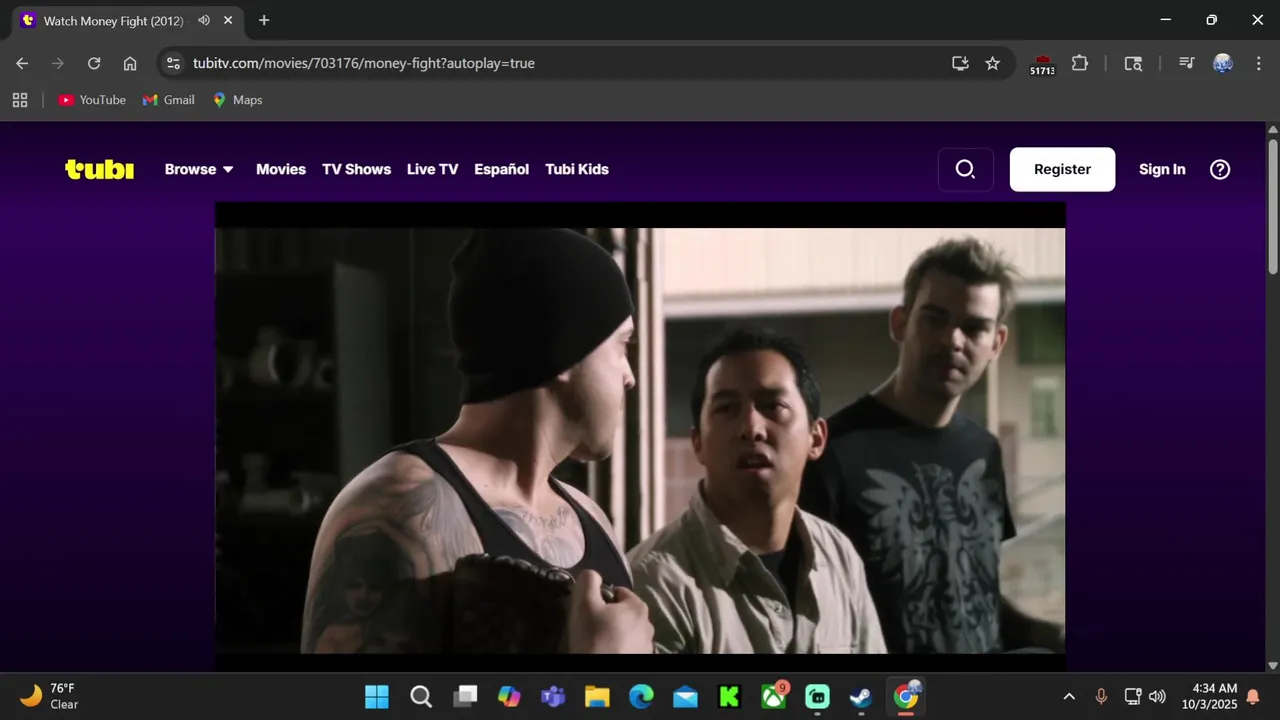The image size is (1280, 720).
Task: Open the extension showing 51713 badge
Action: [x=1042, y=64]
